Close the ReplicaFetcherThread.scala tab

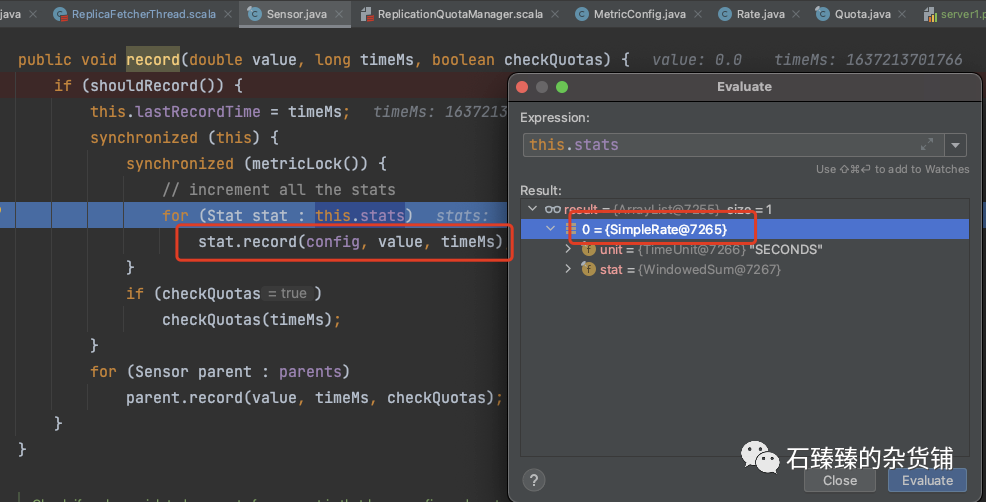228,14
